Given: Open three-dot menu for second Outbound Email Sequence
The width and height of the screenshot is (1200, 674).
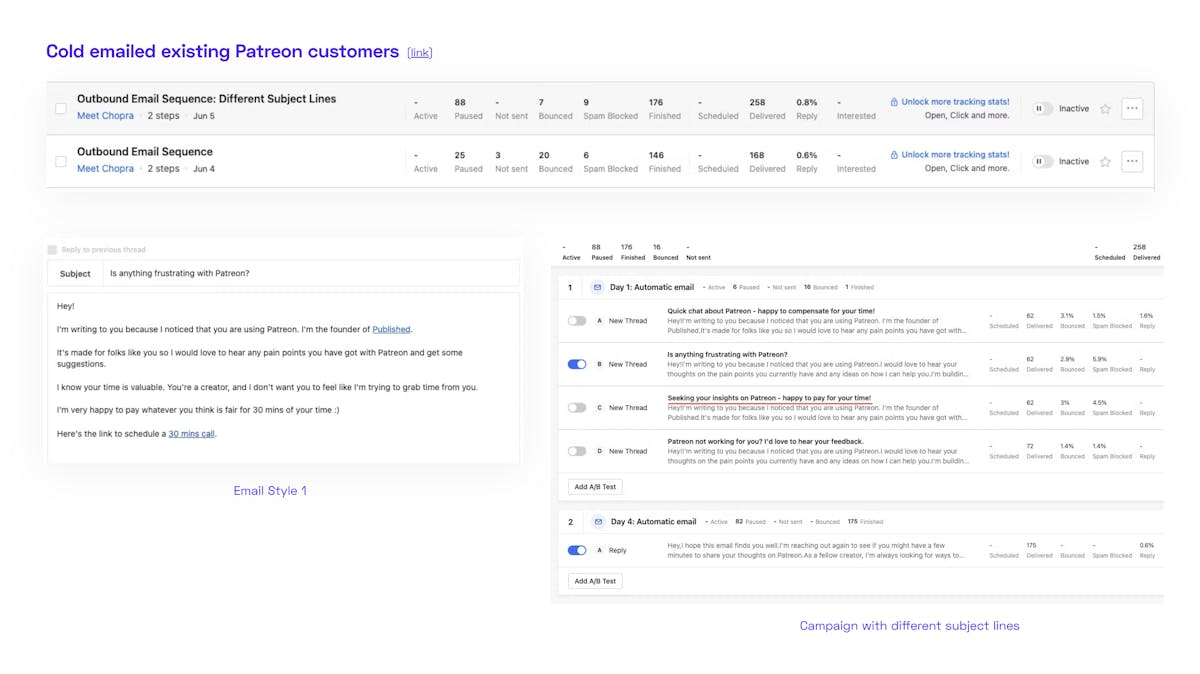Looking at the screenshot, I should [x=1132, y=162].
